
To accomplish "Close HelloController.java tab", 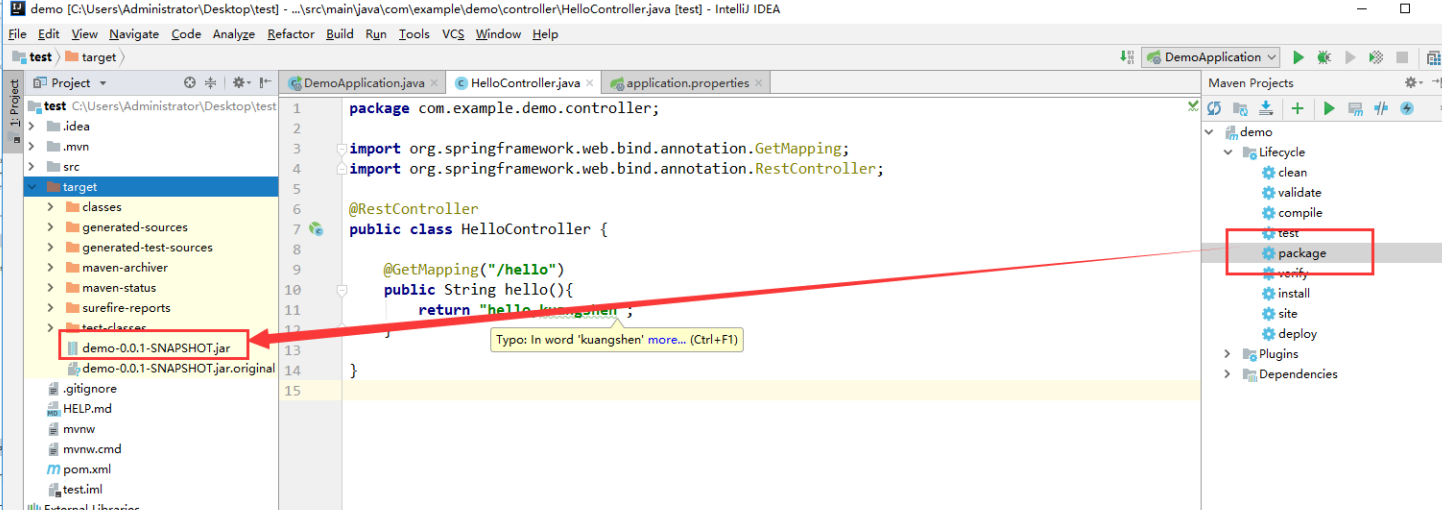I will (x=591, y=83).
